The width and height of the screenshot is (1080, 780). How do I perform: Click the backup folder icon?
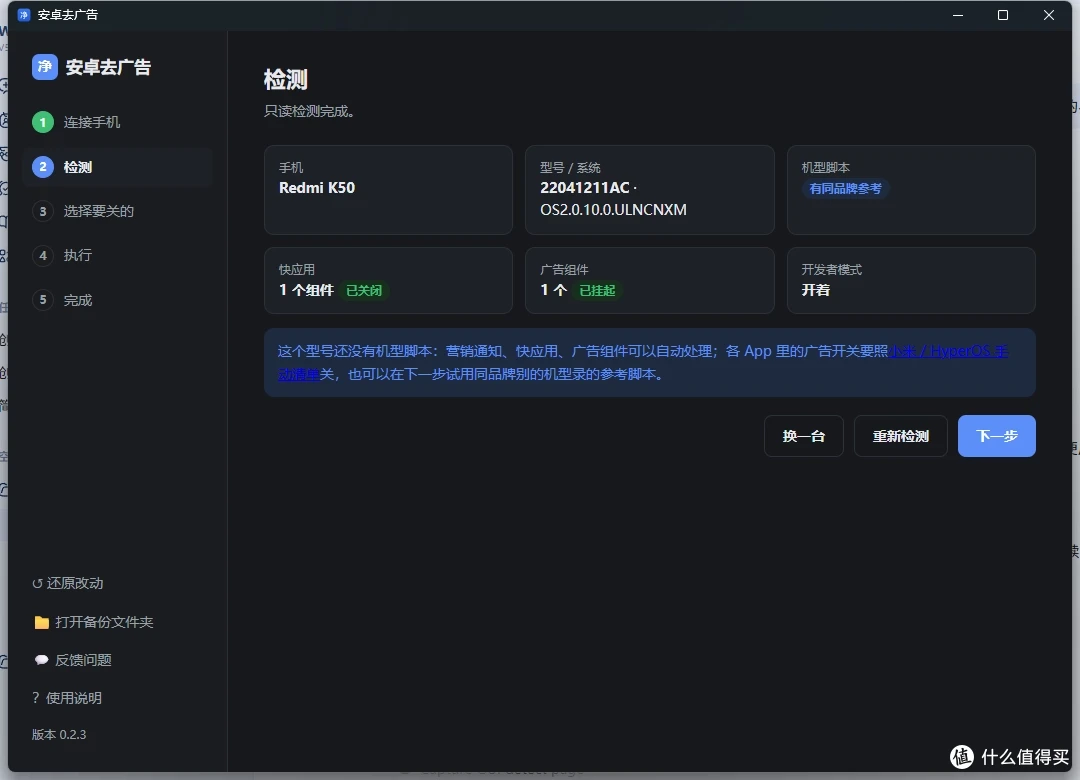click(41, 622)
